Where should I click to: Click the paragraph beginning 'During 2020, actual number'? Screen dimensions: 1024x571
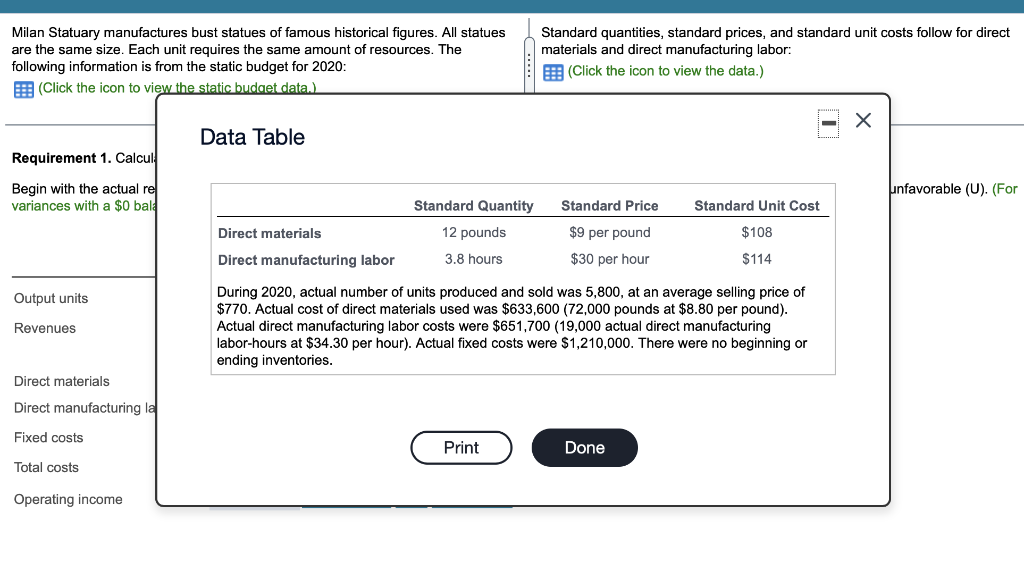(x=511, y=326)
